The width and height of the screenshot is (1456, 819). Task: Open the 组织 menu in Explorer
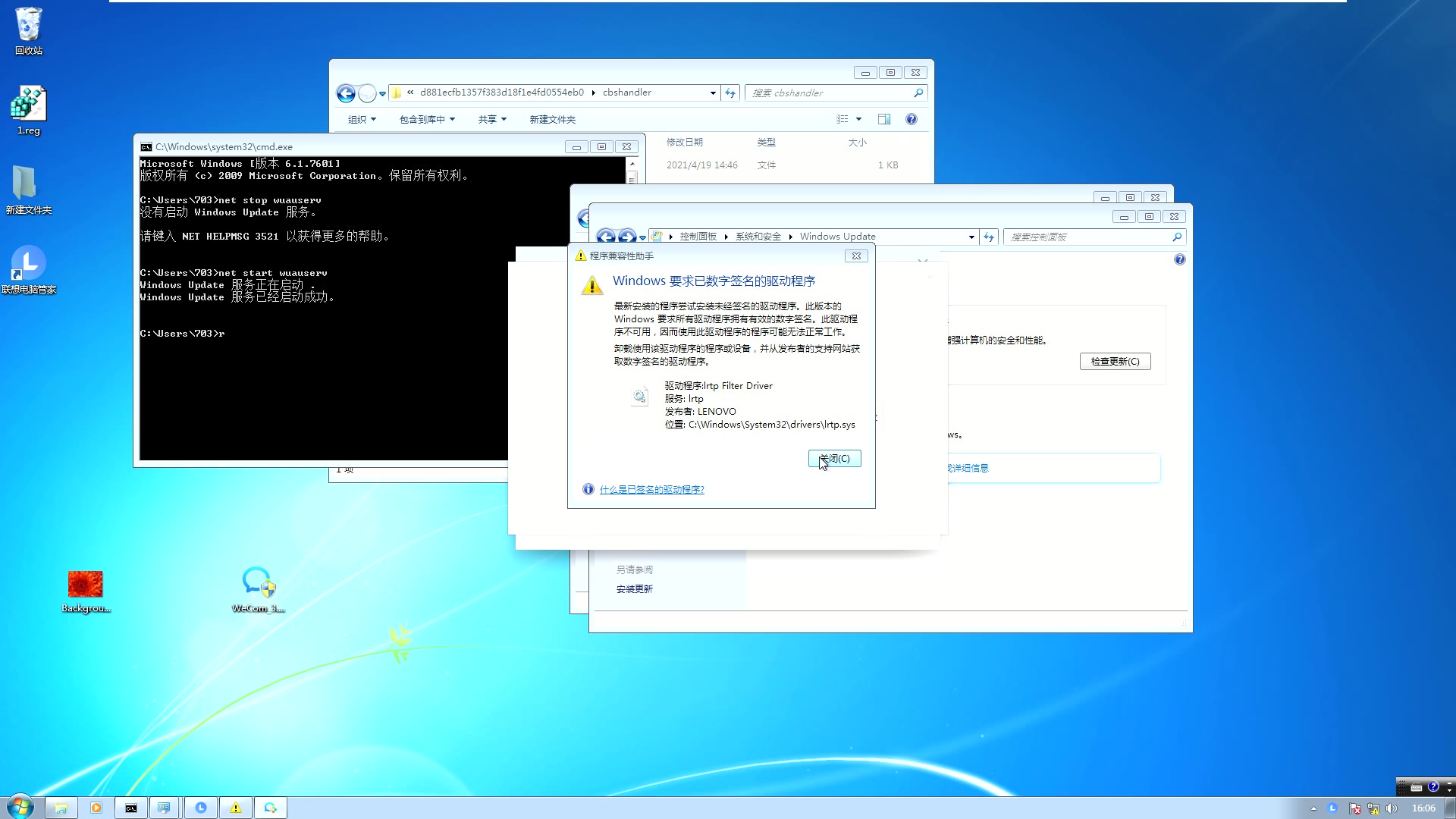click(362, 119)
